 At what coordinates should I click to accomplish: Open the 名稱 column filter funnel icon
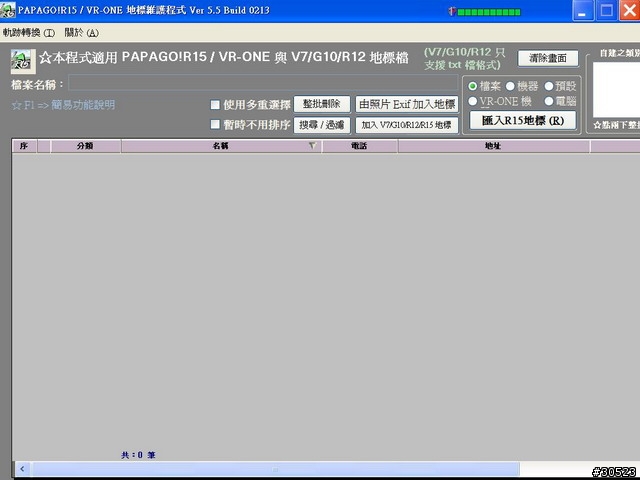(x=312, y=145)
